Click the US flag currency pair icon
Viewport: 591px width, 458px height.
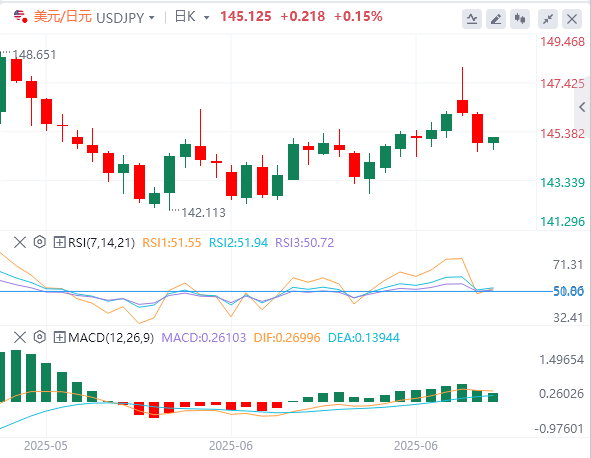tap(20, 17)
